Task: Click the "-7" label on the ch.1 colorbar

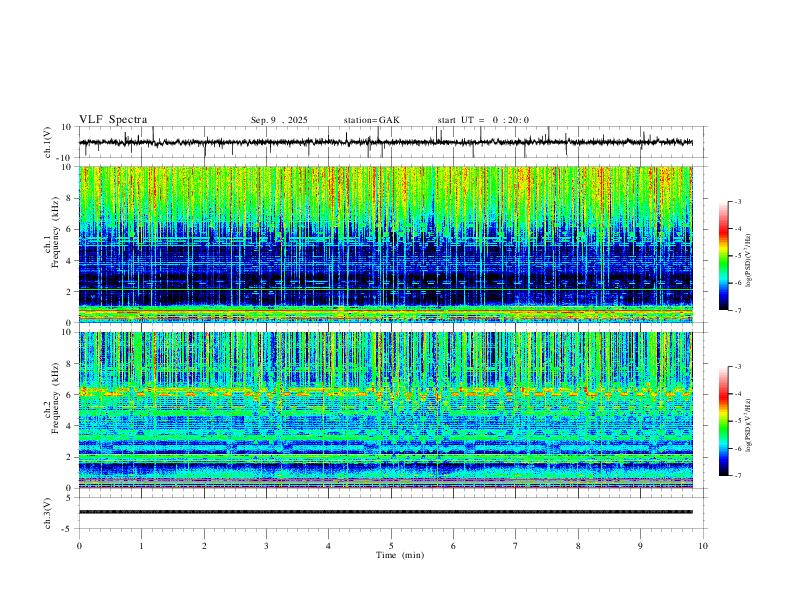Action: [737, 311]
